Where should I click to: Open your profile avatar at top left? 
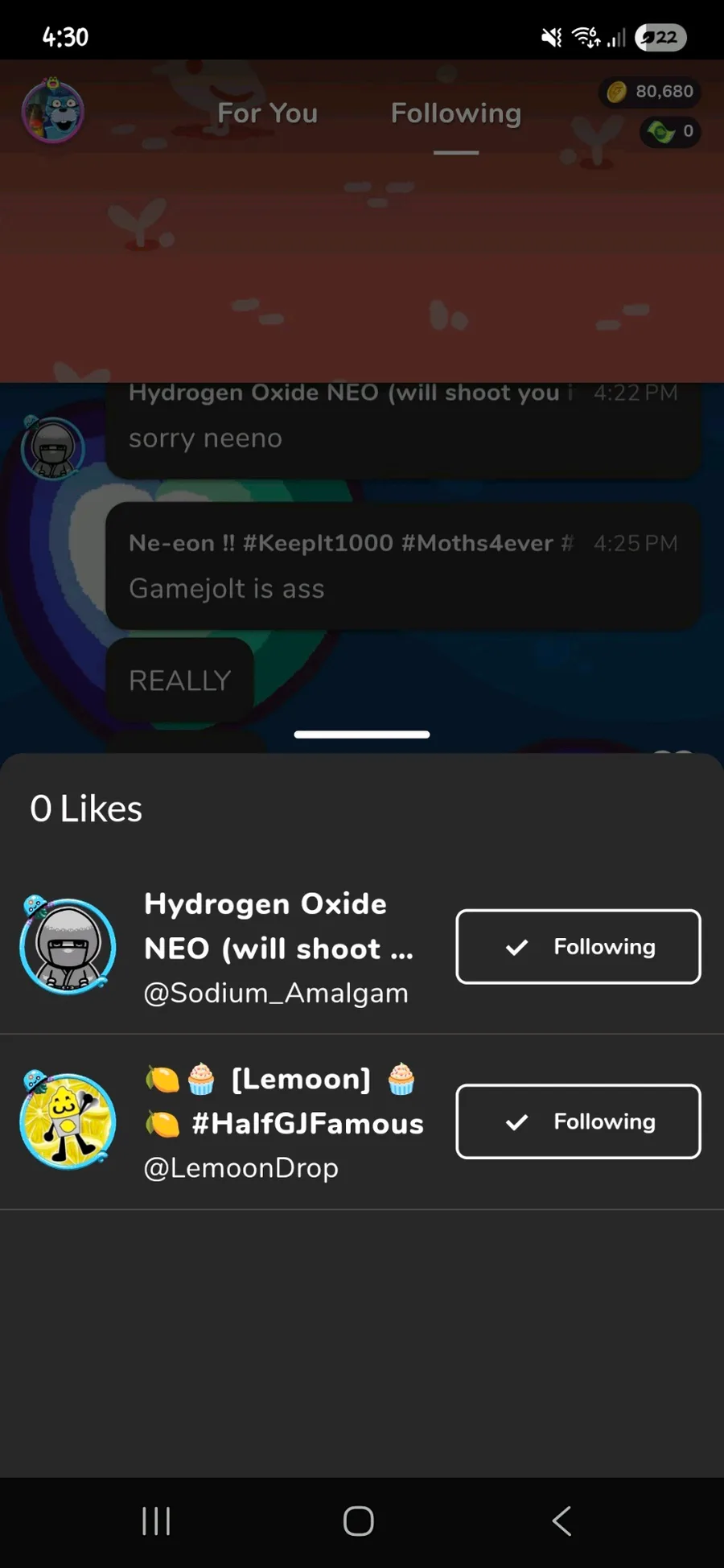tap(53, 111)
